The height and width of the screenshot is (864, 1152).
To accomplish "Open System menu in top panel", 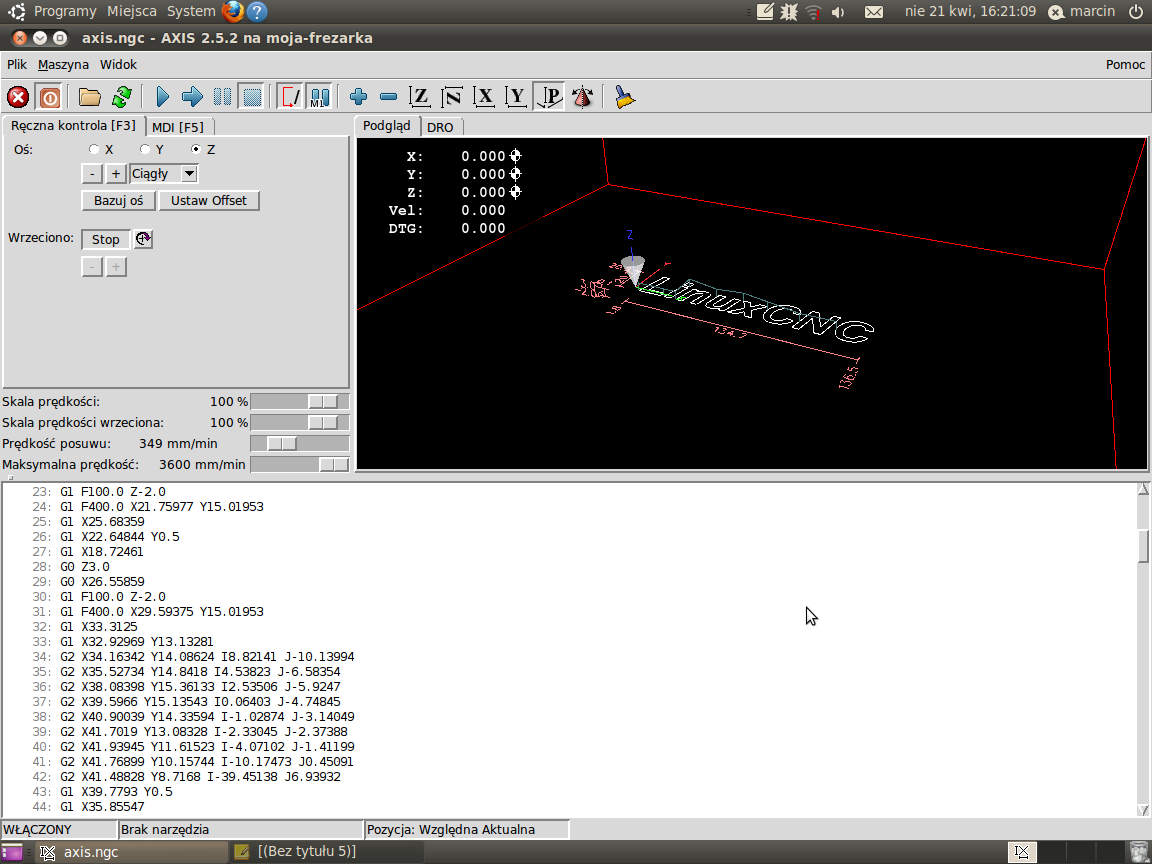I will pos(191,11).
